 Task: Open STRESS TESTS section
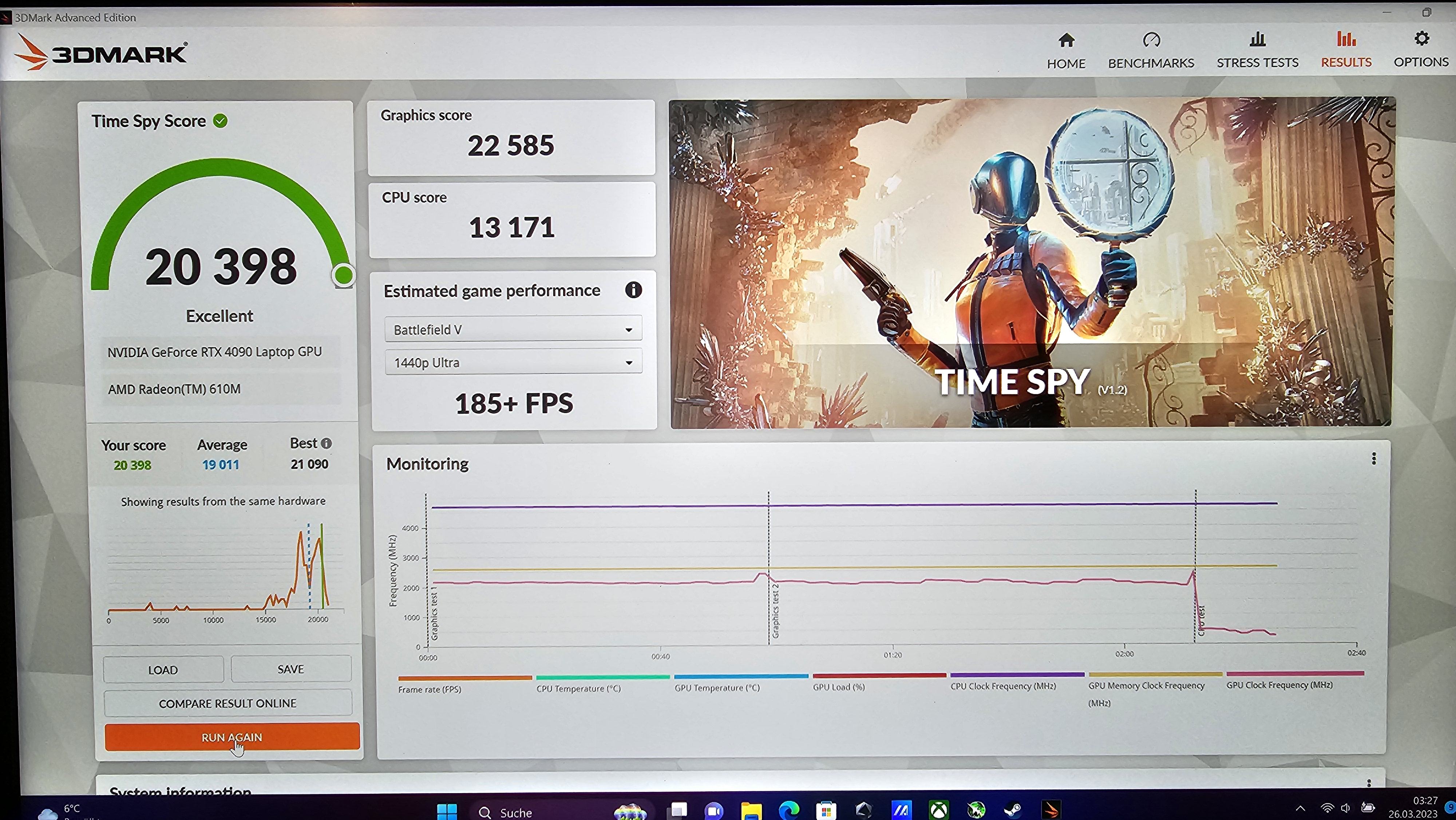[1258, 51]
